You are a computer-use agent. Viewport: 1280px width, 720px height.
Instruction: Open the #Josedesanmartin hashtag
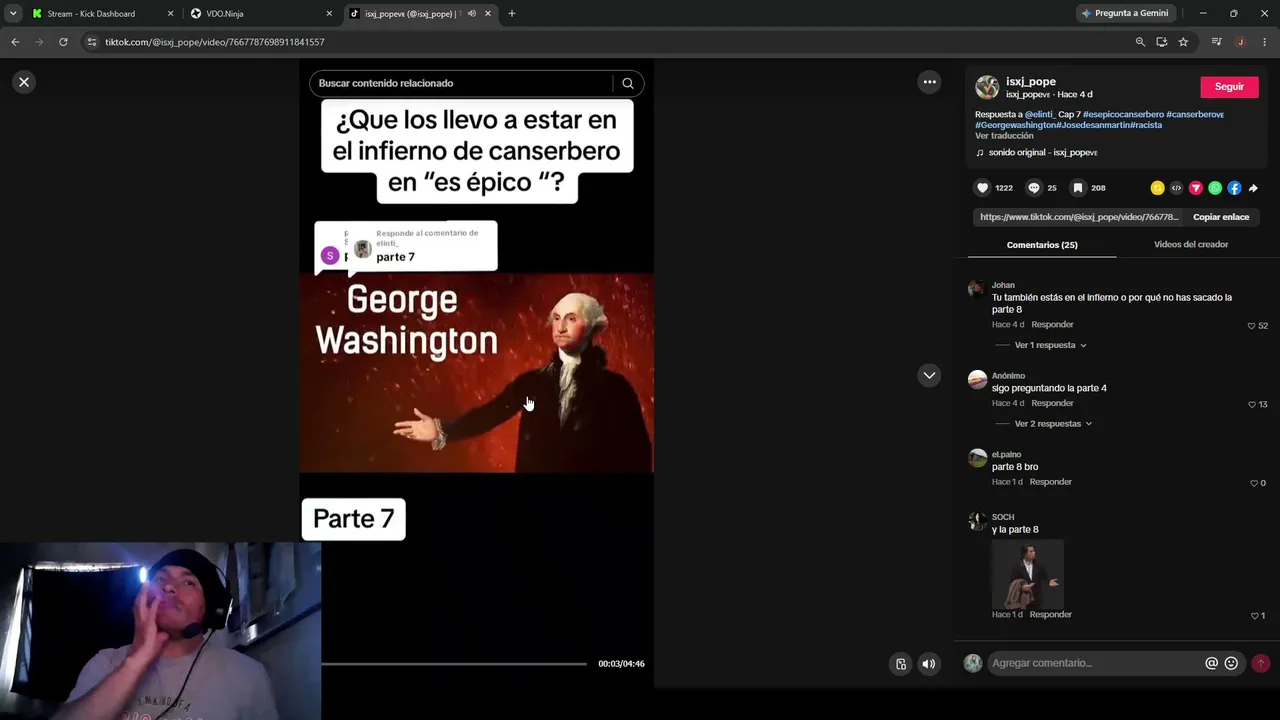pyautogui.click(x=1093, y=125)
